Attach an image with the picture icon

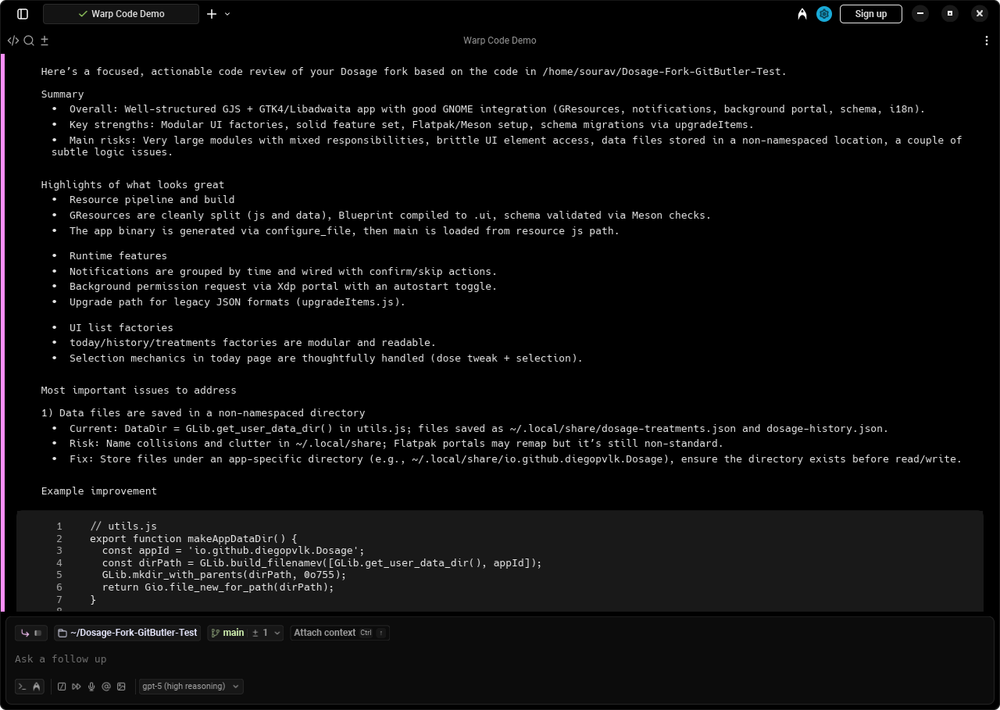121,686
